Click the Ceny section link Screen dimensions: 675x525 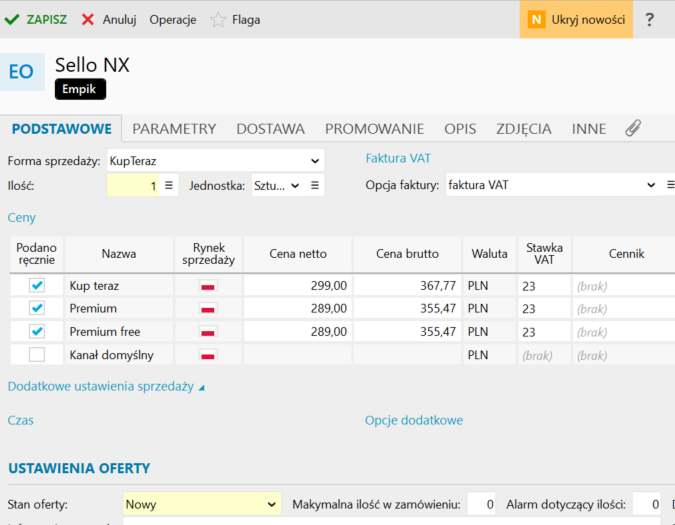coord(22,218)
